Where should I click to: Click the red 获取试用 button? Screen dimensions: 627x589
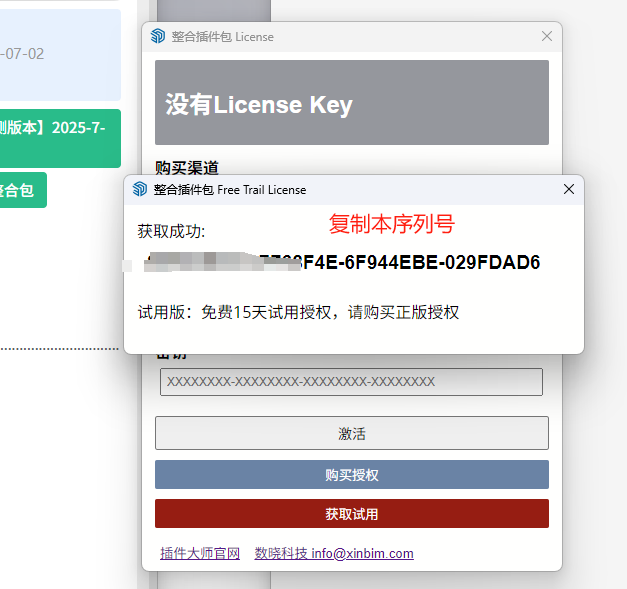pos(351,514)
